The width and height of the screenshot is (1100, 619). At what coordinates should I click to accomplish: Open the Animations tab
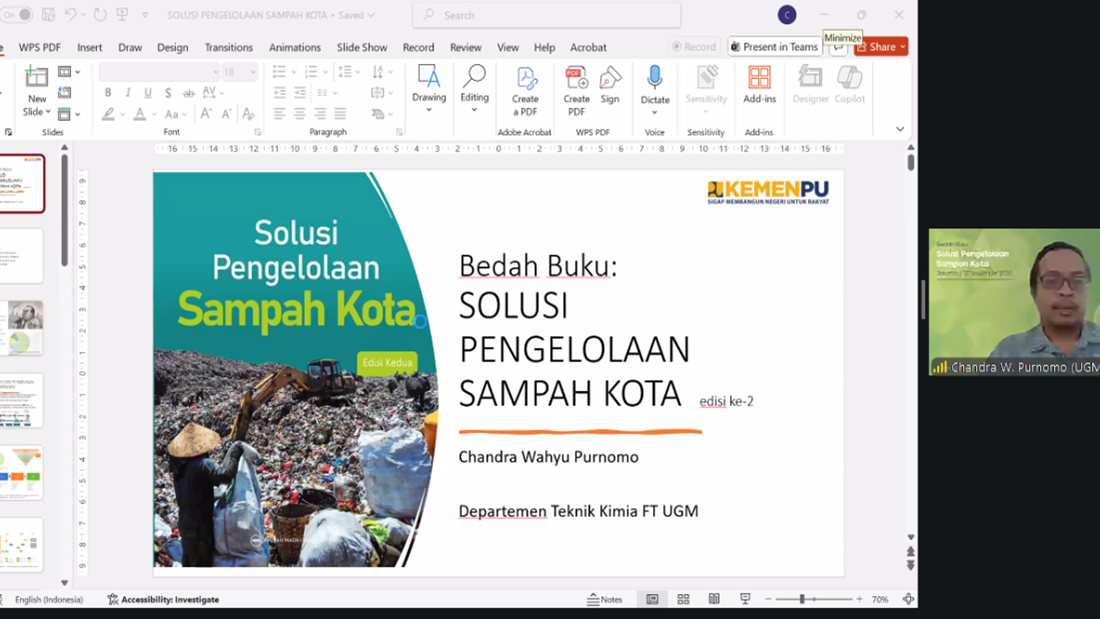295,47
